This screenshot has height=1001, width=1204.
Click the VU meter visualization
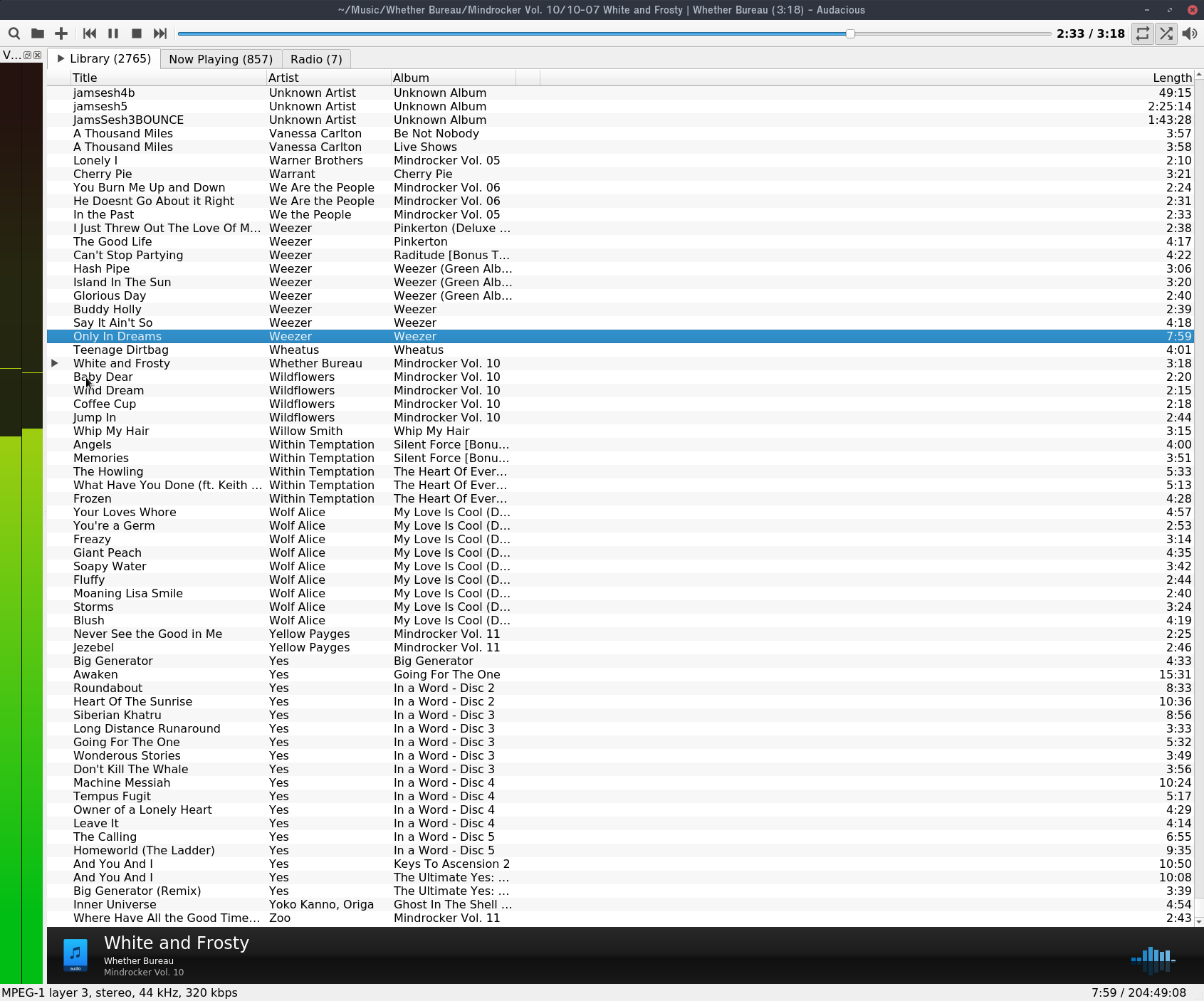pos(21,523)
